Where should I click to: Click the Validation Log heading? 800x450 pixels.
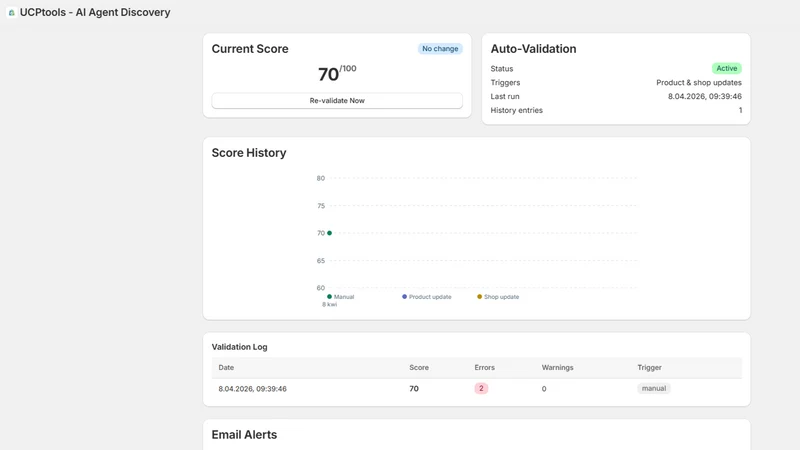pyautogui.click(x=239, y=347)
